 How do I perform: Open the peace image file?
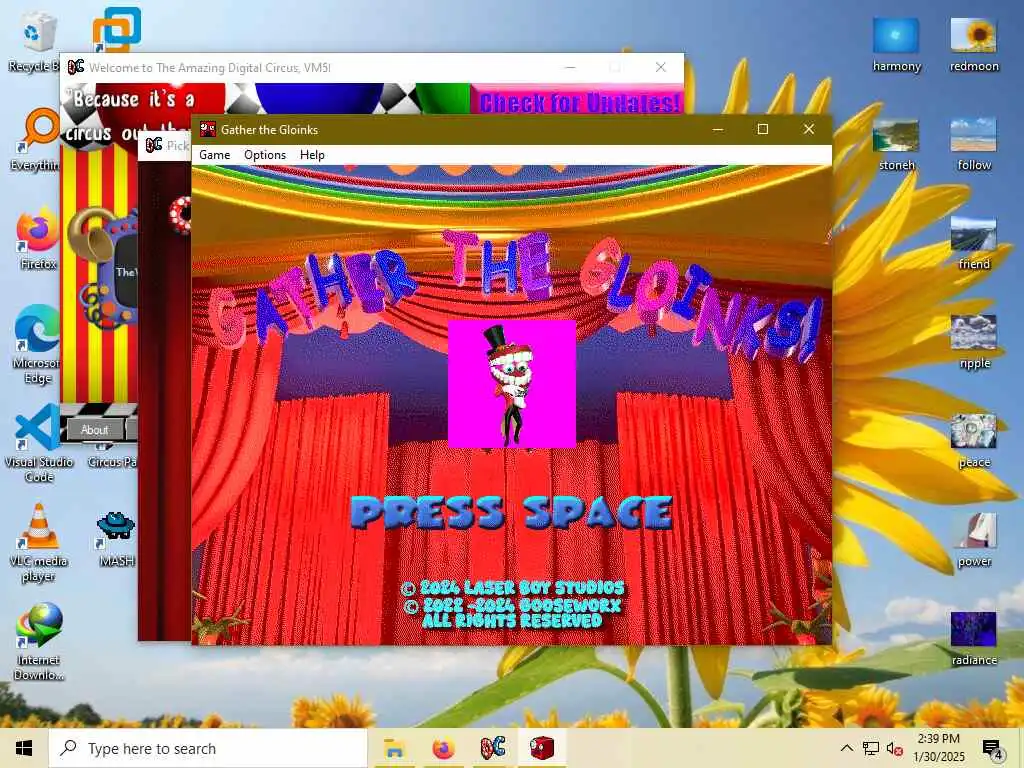pyautogui.click(x=974, y=441)
